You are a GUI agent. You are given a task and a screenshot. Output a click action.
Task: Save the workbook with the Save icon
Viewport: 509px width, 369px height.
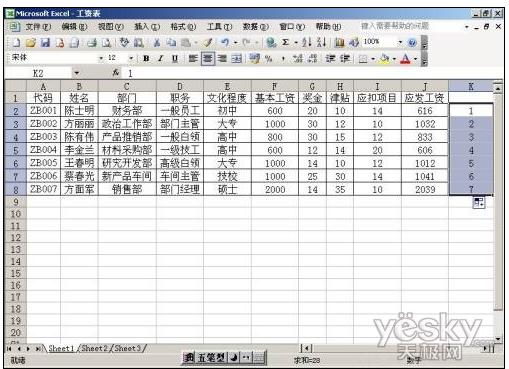(45, 43)
